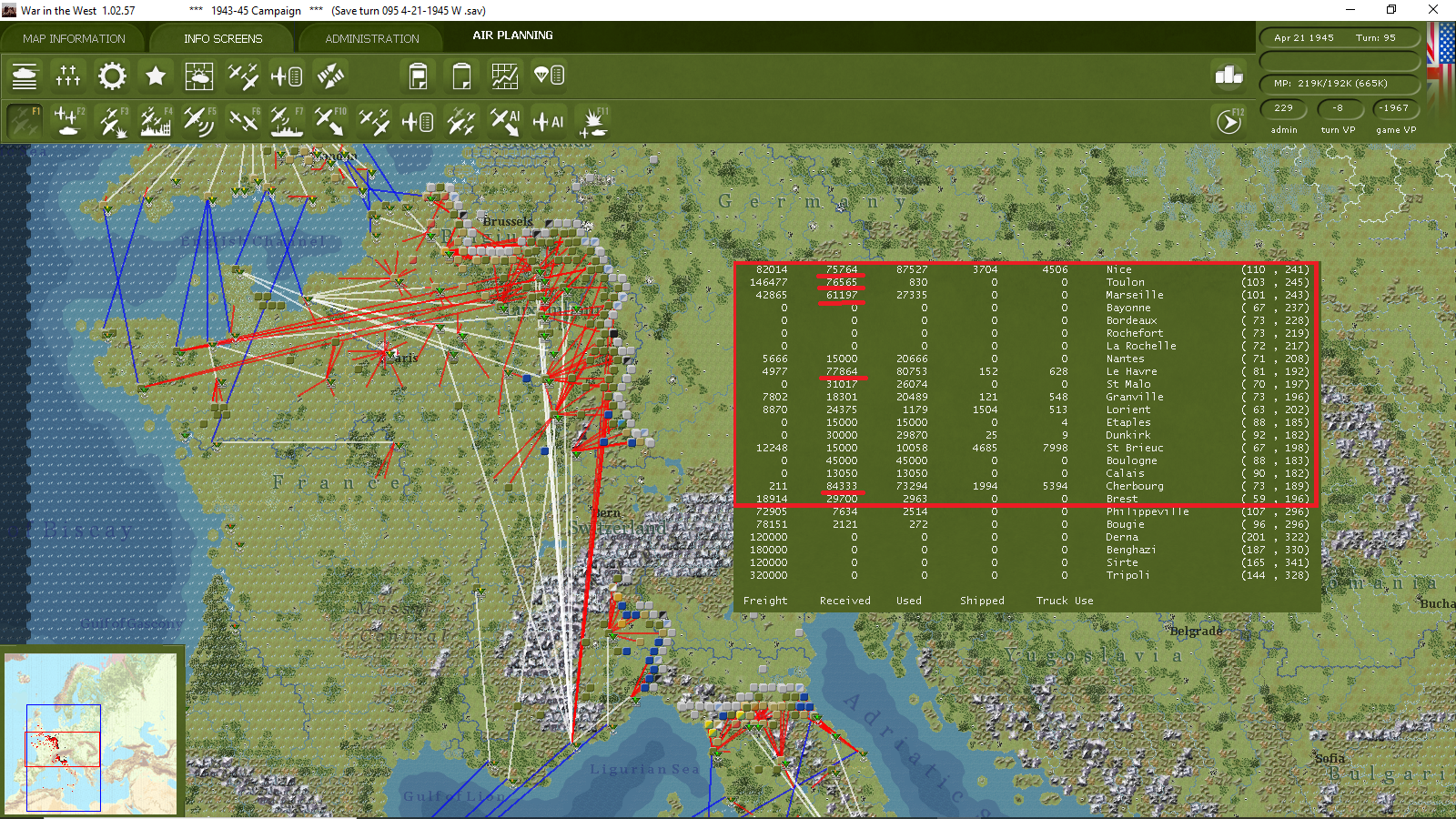Viewport: 1456px width, 819px height.
Task: Select the F6 air superiority icon
Action: click(x=243, y=121)
